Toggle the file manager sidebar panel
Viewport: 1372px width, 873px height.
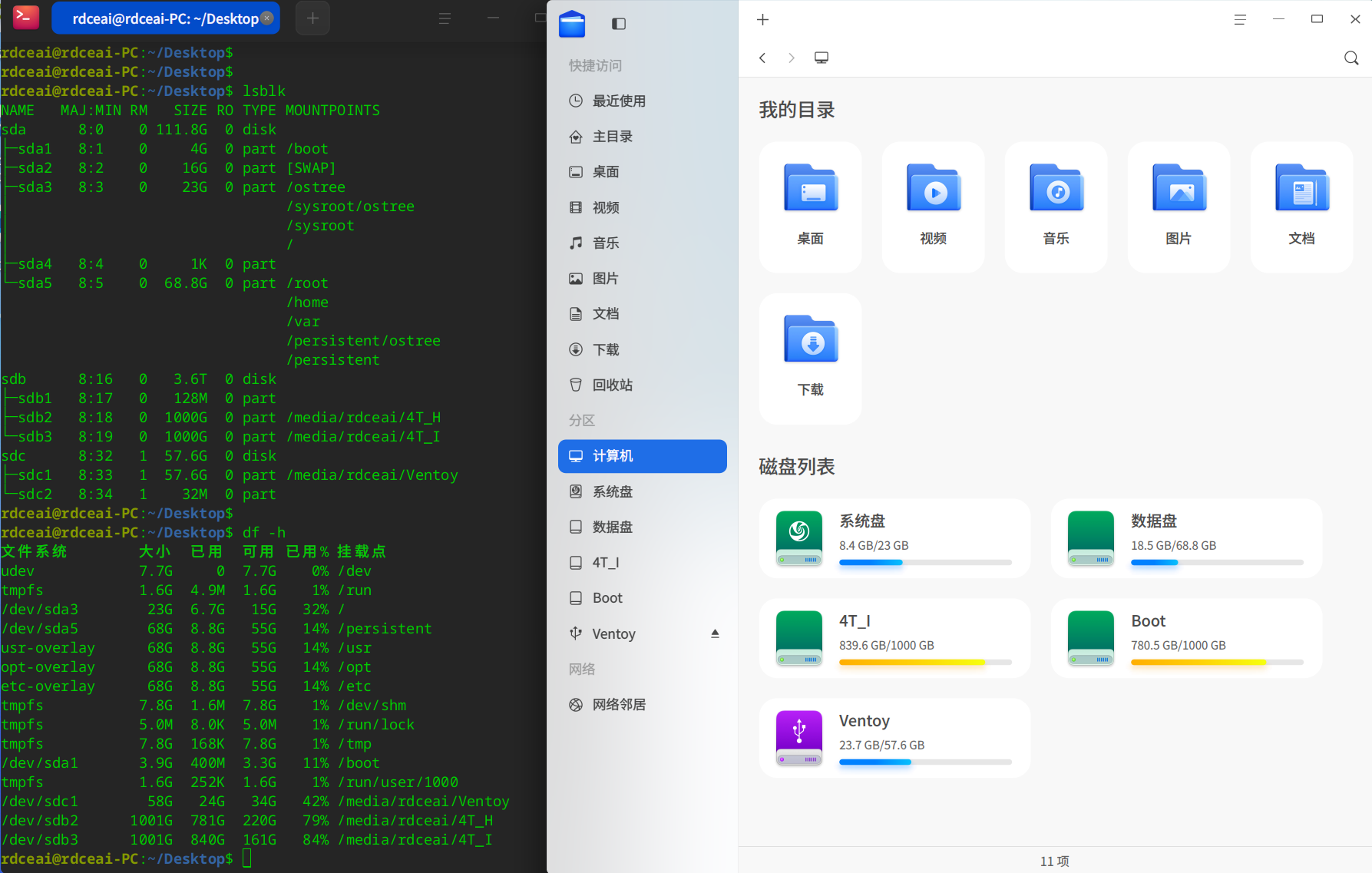click(618, 24)
